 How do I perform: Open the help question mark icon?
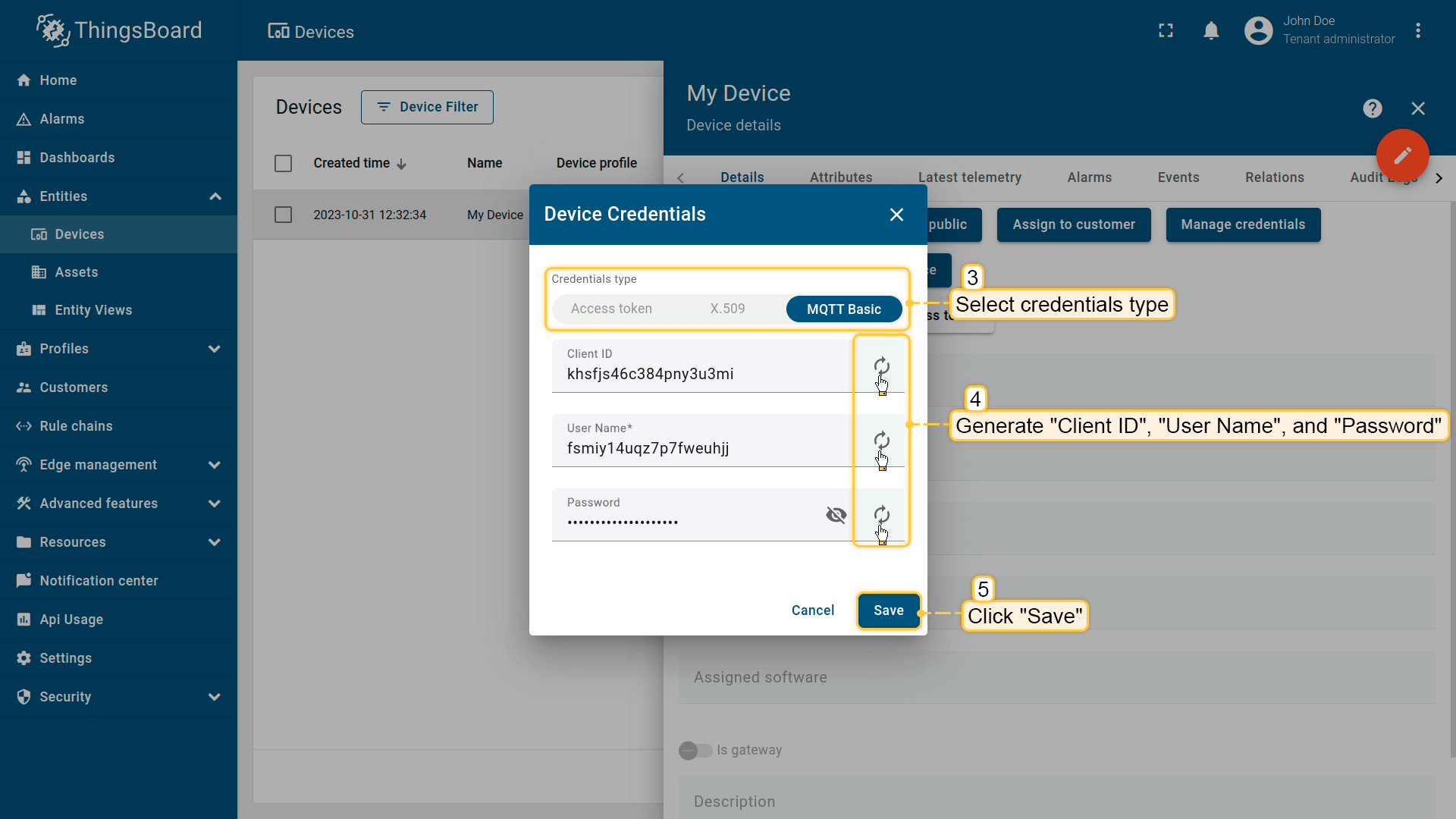(x=1372, y=108)
